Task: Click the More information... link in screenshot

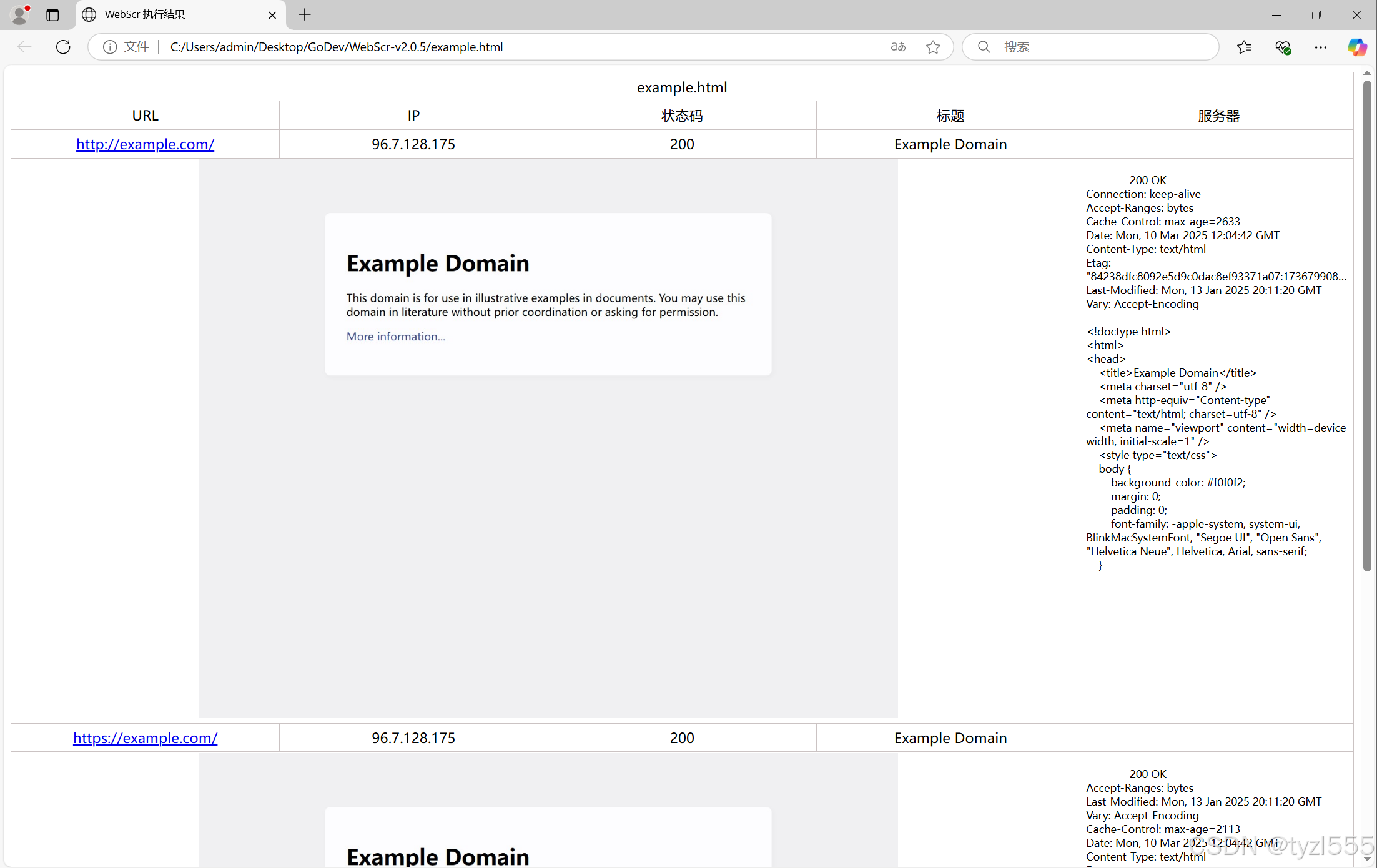Action: (x=395, y=337)
